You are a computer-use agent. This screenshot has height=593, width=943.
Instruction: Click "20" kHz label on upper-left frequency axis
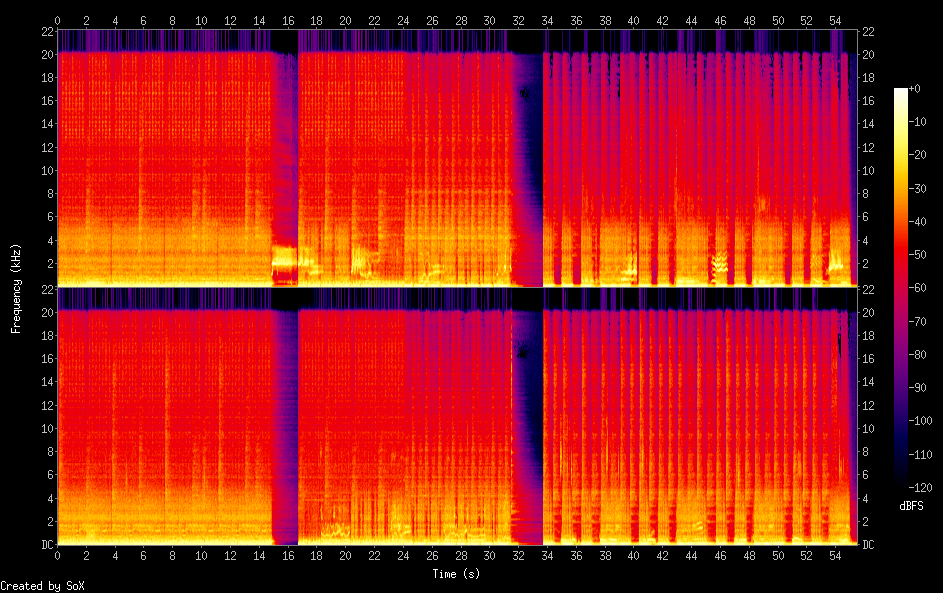tap(46, 54)
